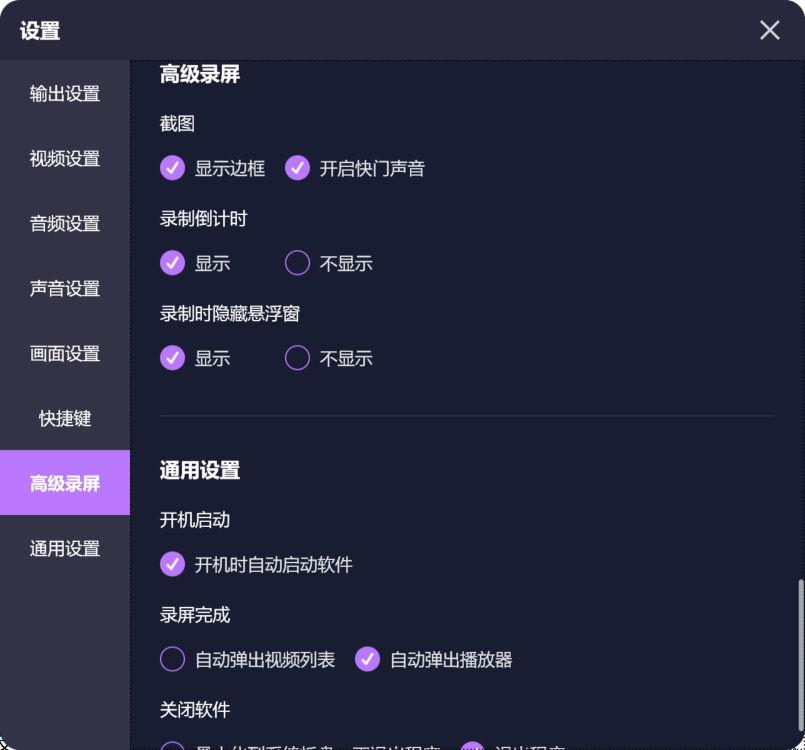Select 显示 for the recording countdown

172,263
